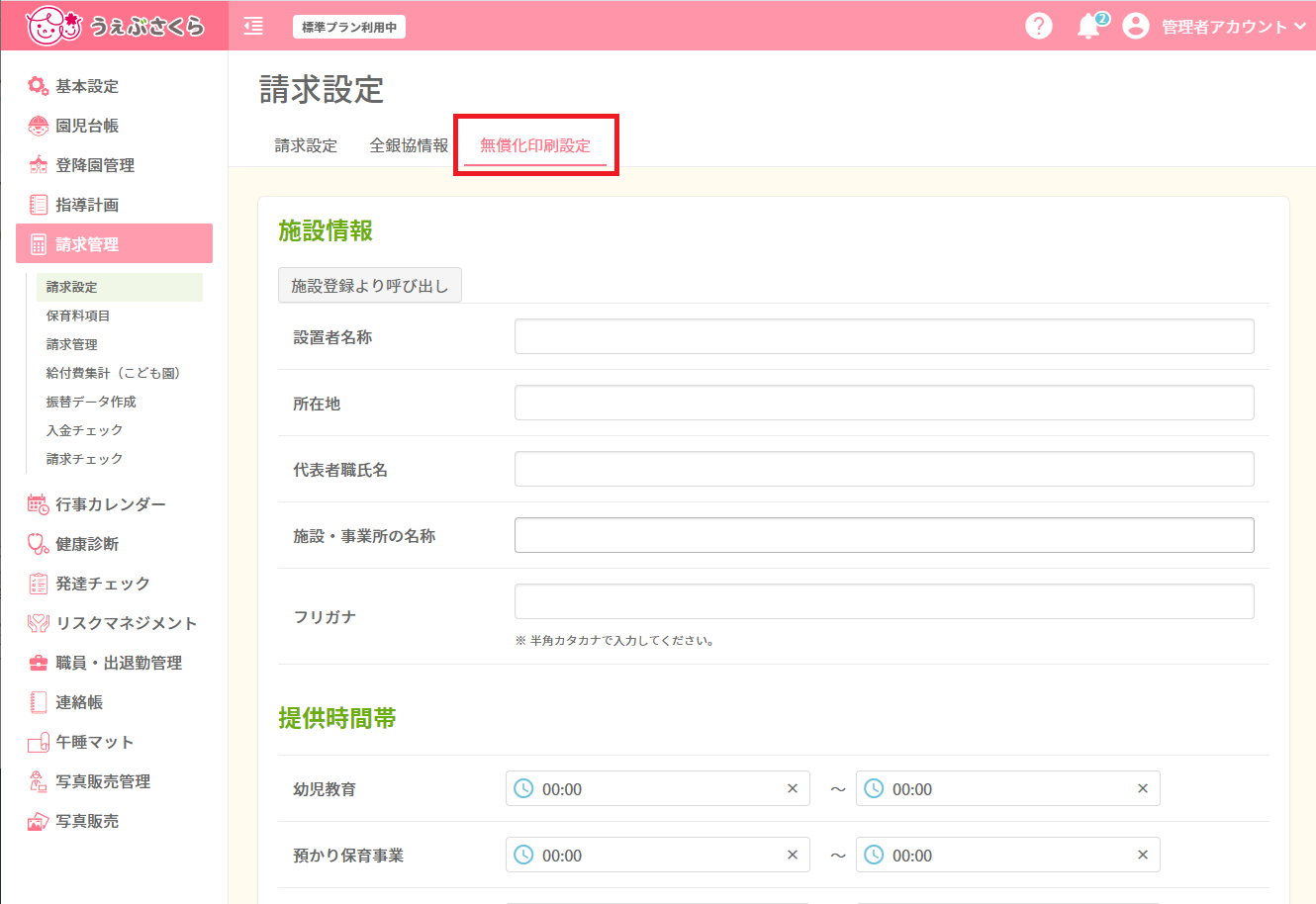
Task: Click the 標準プラン利用中 badge
Action: tap(349, 28)
